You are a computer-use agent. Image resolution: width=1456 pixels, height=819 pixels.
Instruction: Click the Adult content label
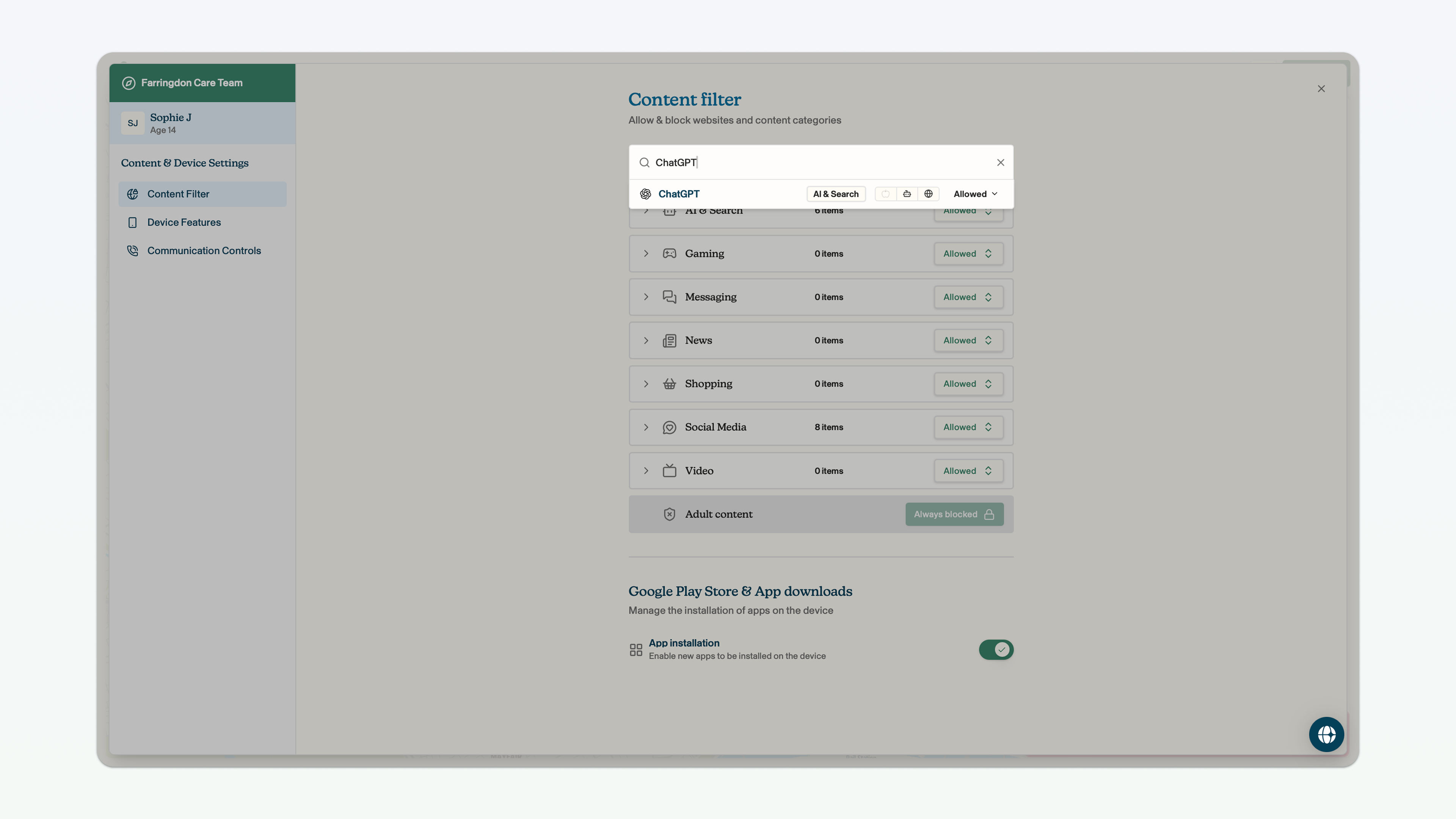[x=719, y=515]
